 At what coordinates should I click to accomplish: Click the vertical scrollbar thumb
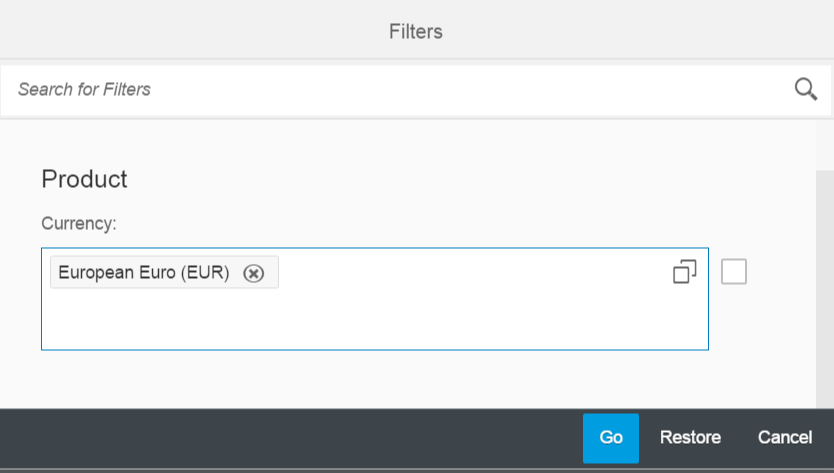[x=825, y=289]
